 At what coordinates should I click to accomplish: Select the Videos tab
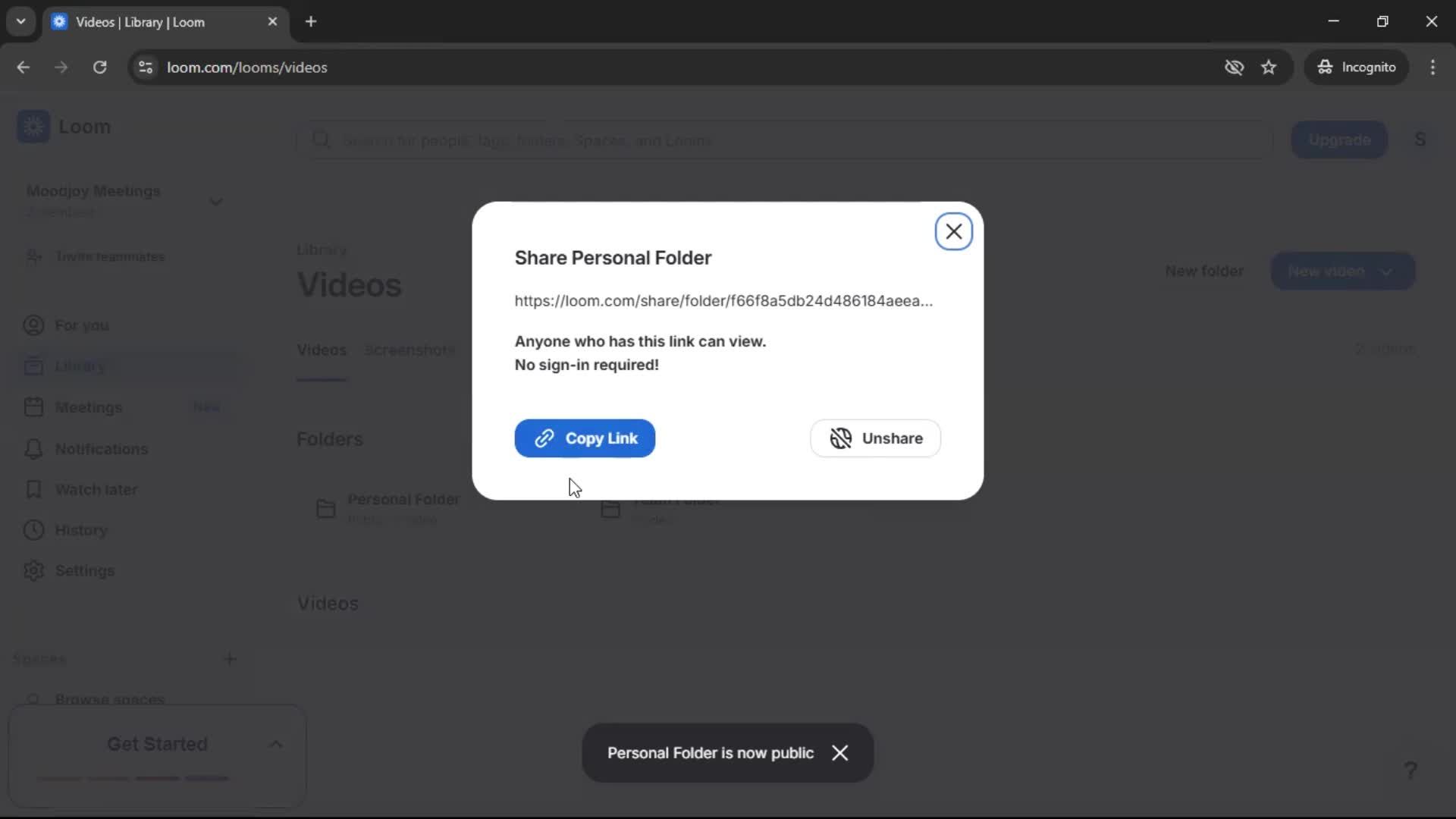[321, 350]
